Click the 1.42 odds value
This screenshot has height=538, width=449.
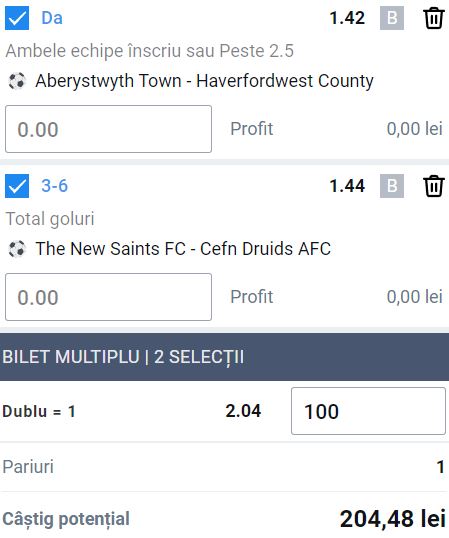(347, 18)
